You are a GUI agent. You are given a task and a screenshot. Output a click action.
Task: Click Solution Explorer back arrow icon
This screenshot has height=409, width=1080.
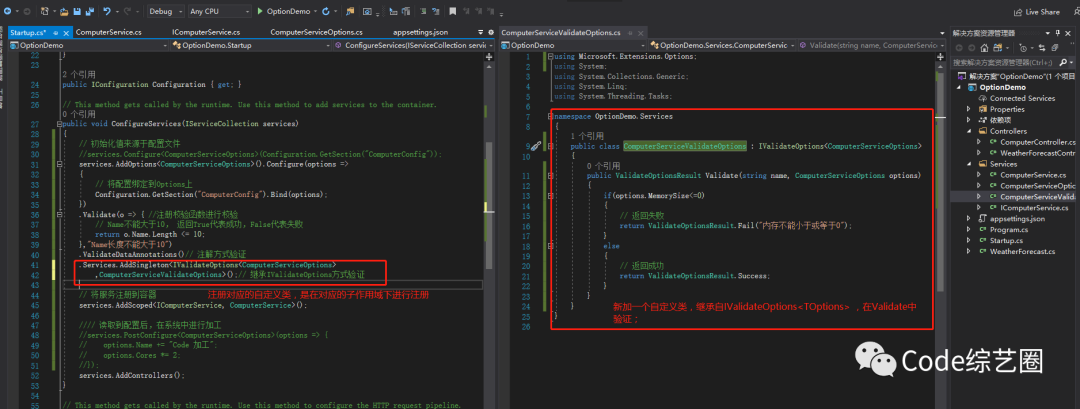pyautogui.click(x=959, y=48)
